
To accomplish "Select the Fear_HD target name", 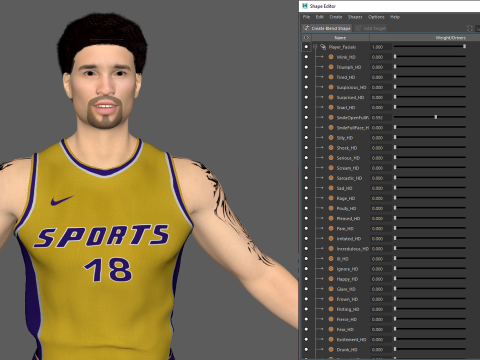I will tap(345, 330).
